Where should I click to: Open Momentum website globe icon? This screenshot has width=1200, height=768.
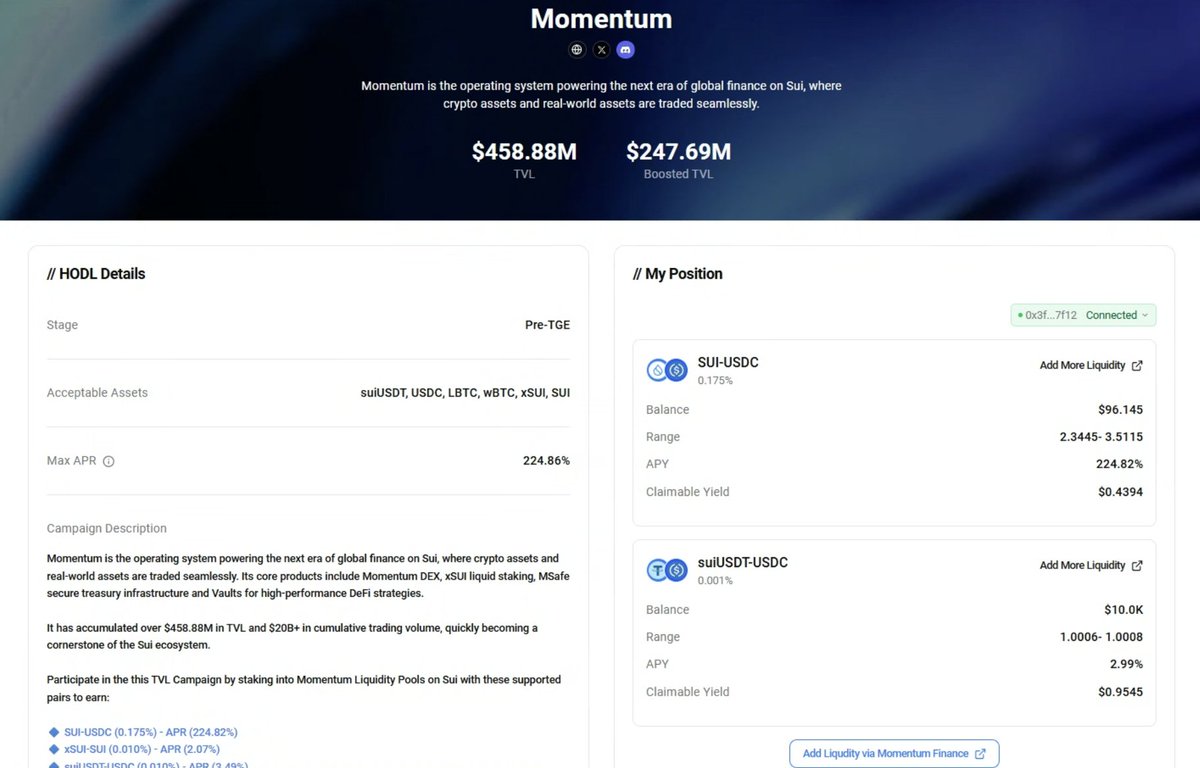[577, 49]
